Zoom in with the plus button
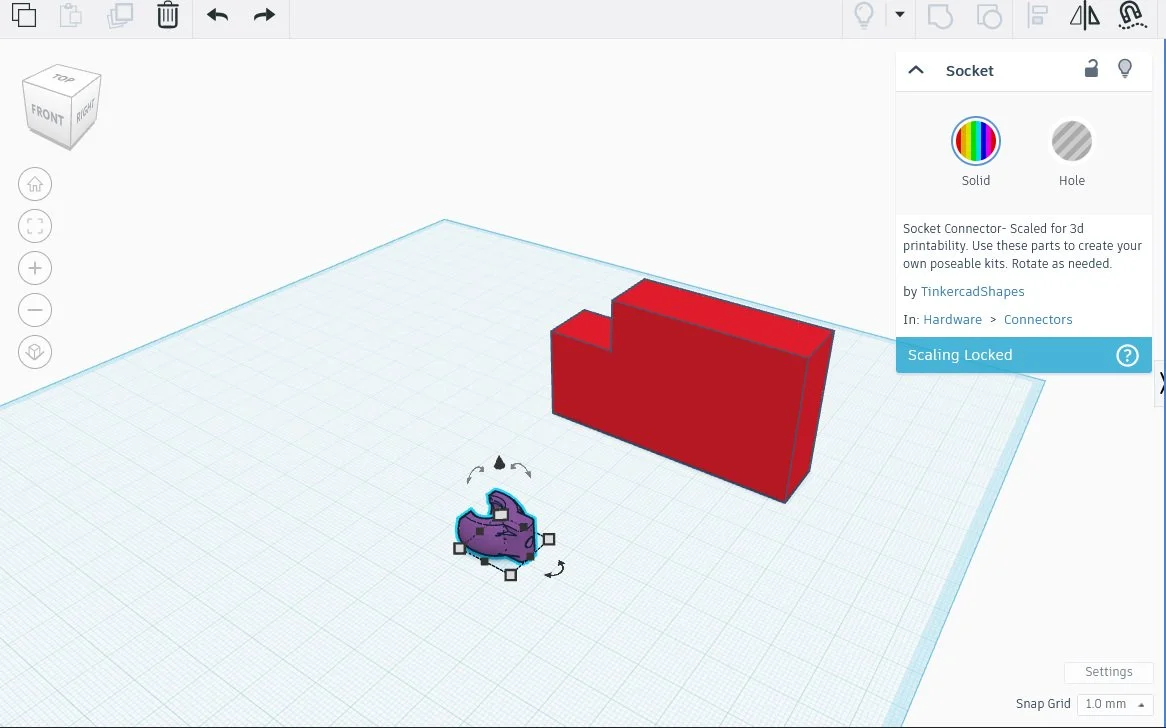 coord(35,268)
